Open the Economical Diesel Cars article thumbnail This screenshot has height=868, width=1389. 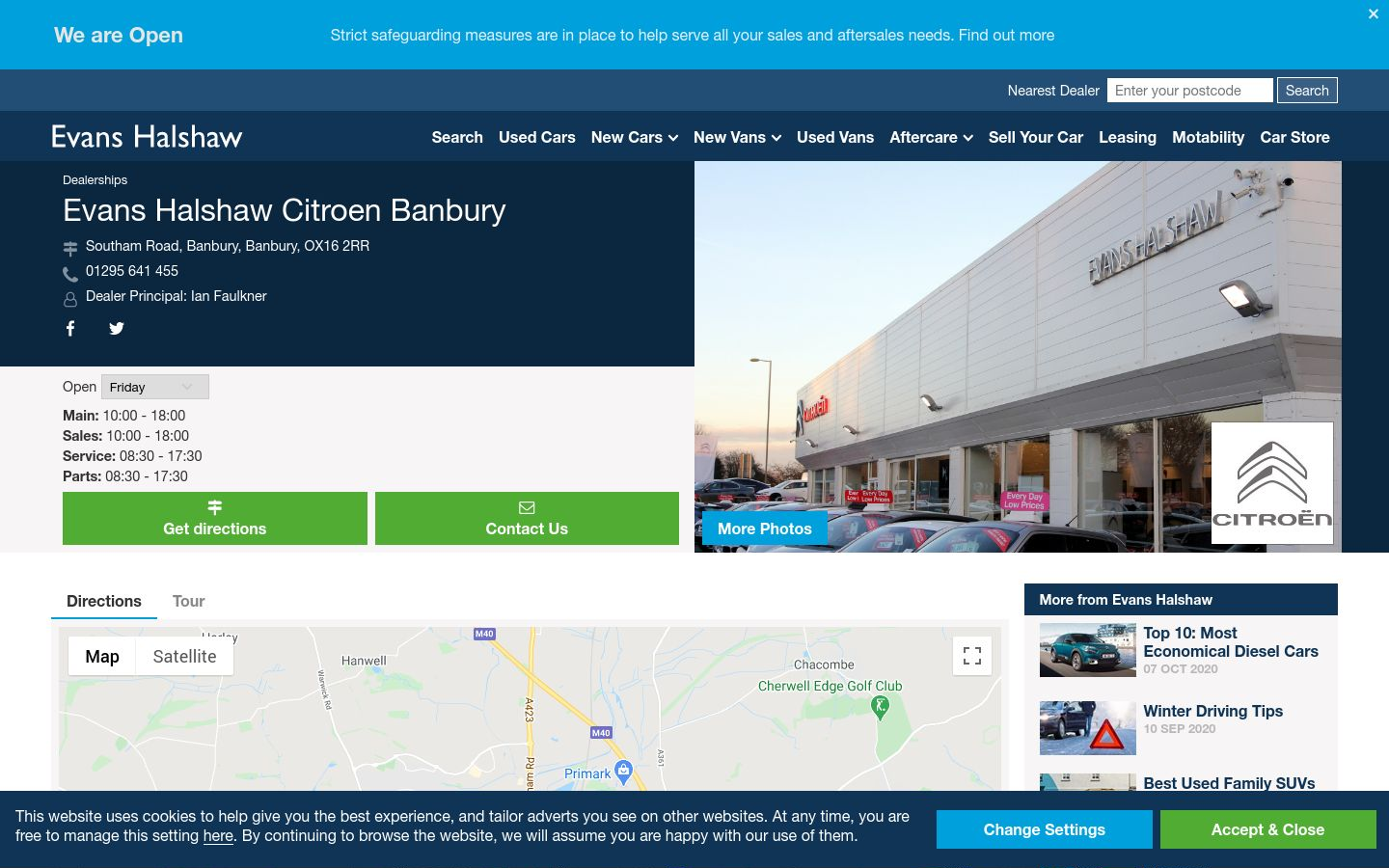[1087, 650]
